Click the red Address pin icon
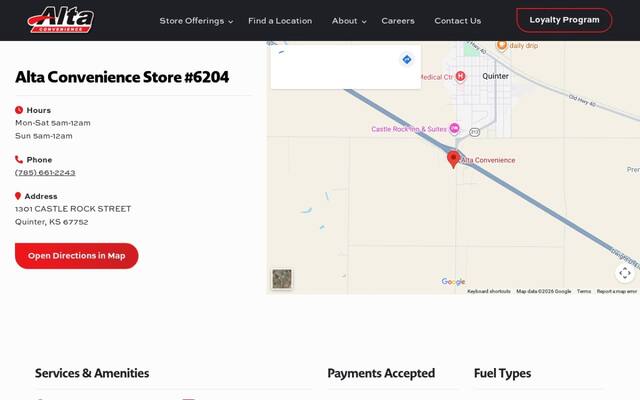 coord(18,196)
